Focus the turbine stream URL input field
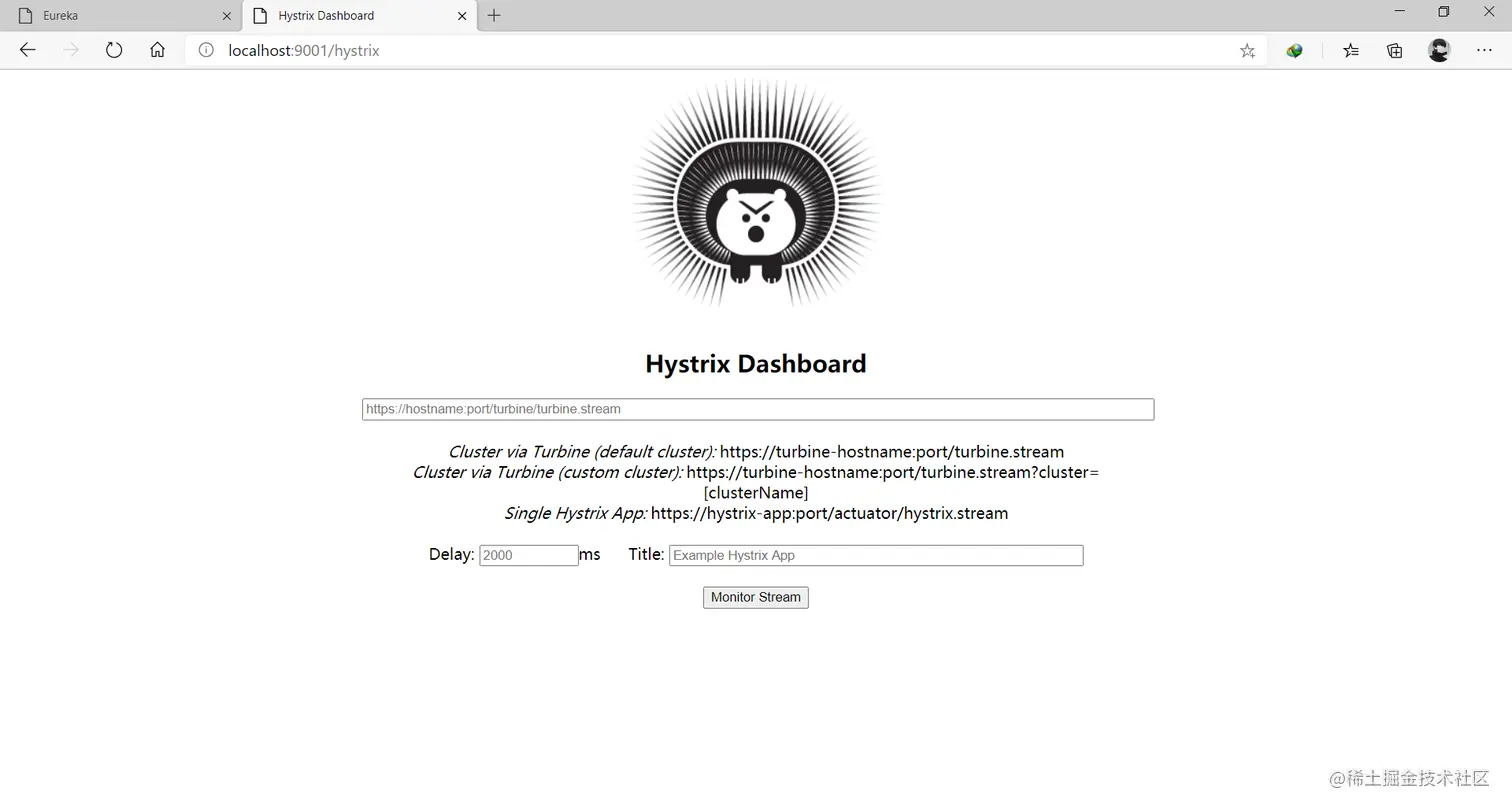This screenshot has height=811, width=1512. 758,409
